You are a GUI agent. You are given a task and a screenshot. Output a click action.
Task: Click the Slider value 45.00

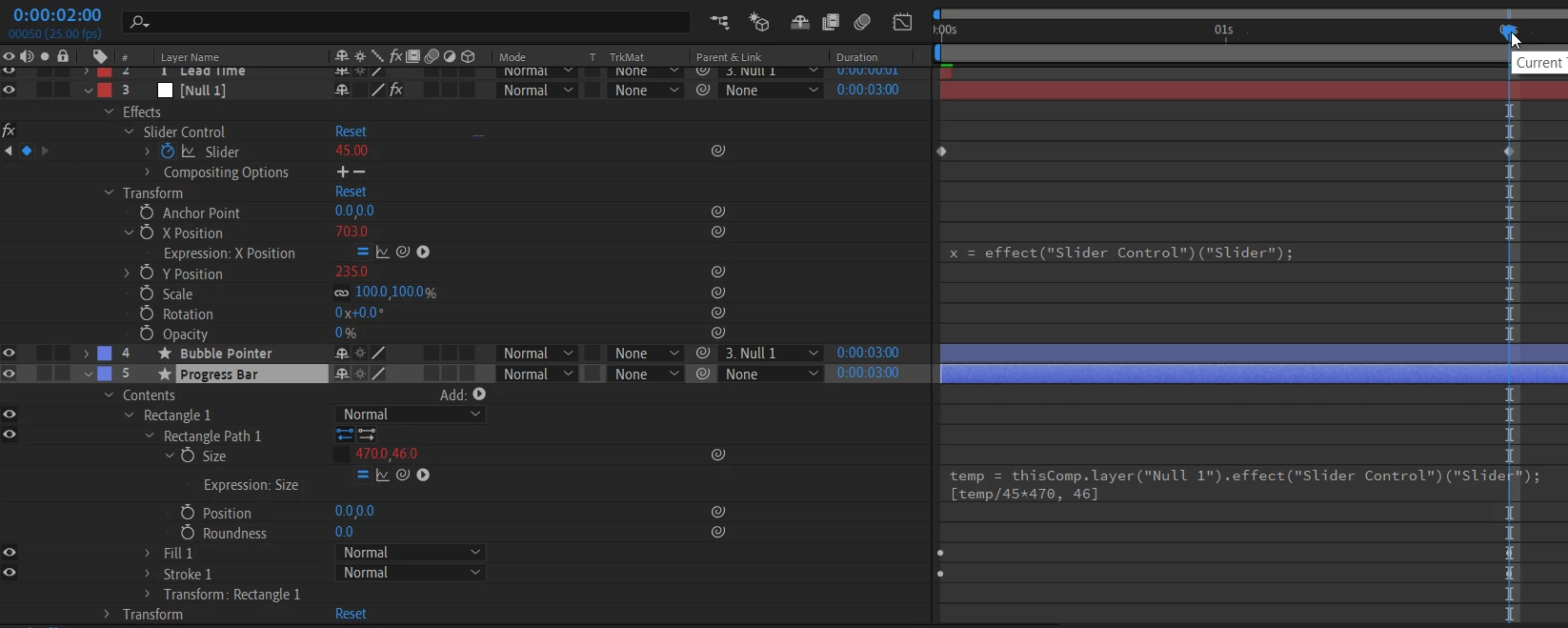352,151
